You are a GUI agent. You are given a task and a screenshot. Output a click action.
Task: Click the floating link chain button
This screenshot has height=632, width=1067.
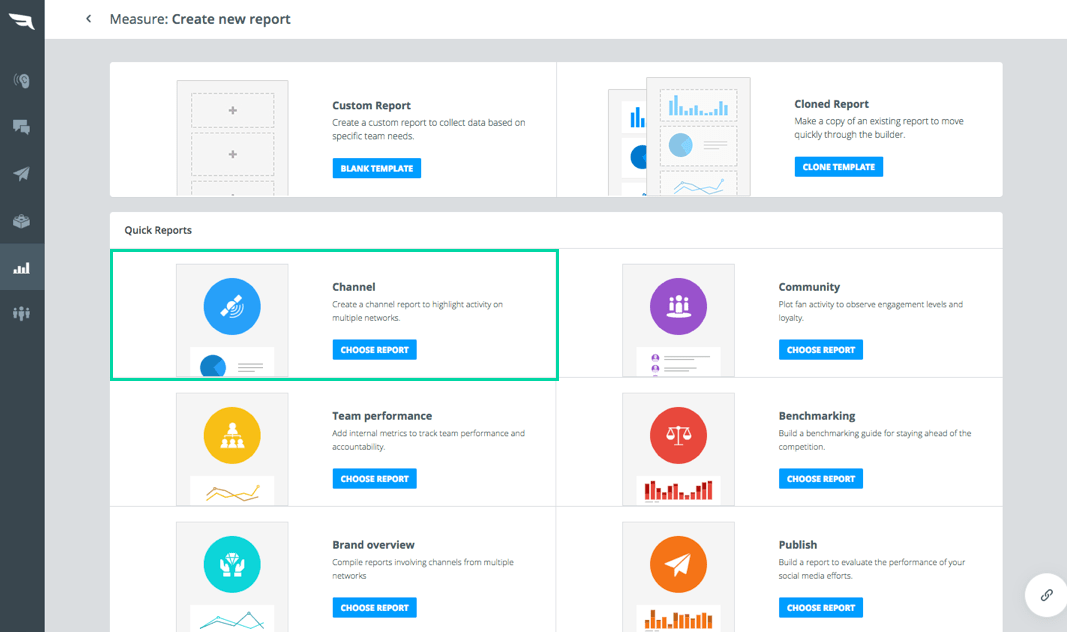click(1046, 595)
